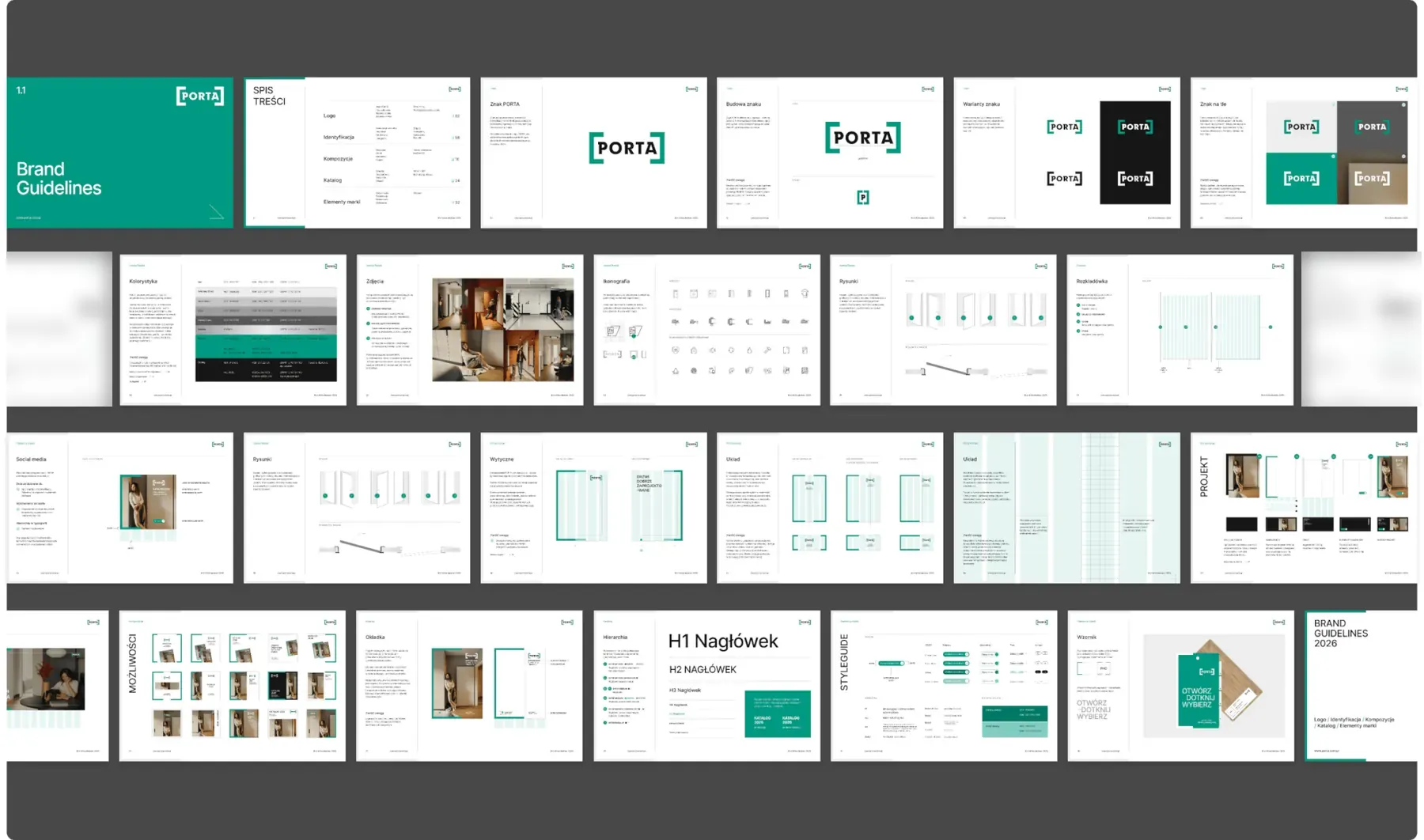The height and width of the screenshot is (840, 1424).
Task: Click the 'H2 NAGŁÓWEK' heading text
Action: click(703, 669)
